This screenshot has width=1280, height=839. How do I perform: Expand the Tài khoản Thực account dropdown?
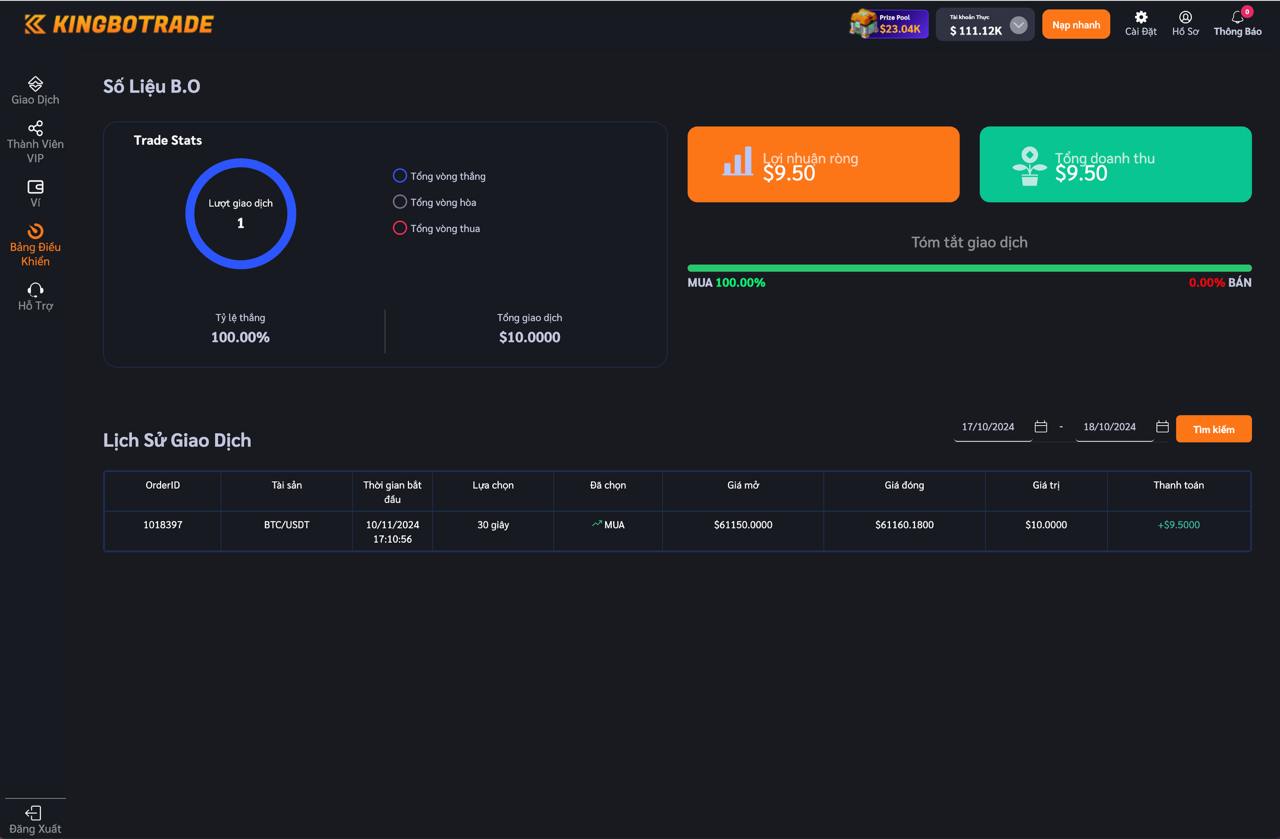pyautogui.click(x=1018, y=25)
